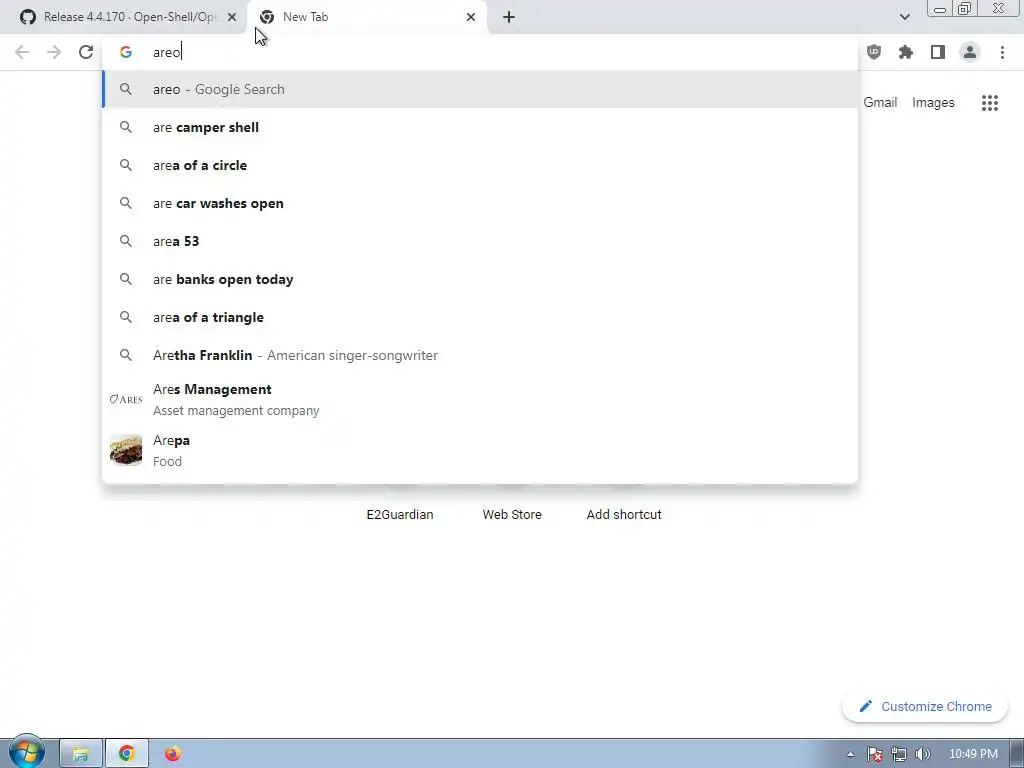Pick the 'are car washes open' suggestion
This screenshot has width=1024, height=768.
pyautogui.click(x=480, y=203)
